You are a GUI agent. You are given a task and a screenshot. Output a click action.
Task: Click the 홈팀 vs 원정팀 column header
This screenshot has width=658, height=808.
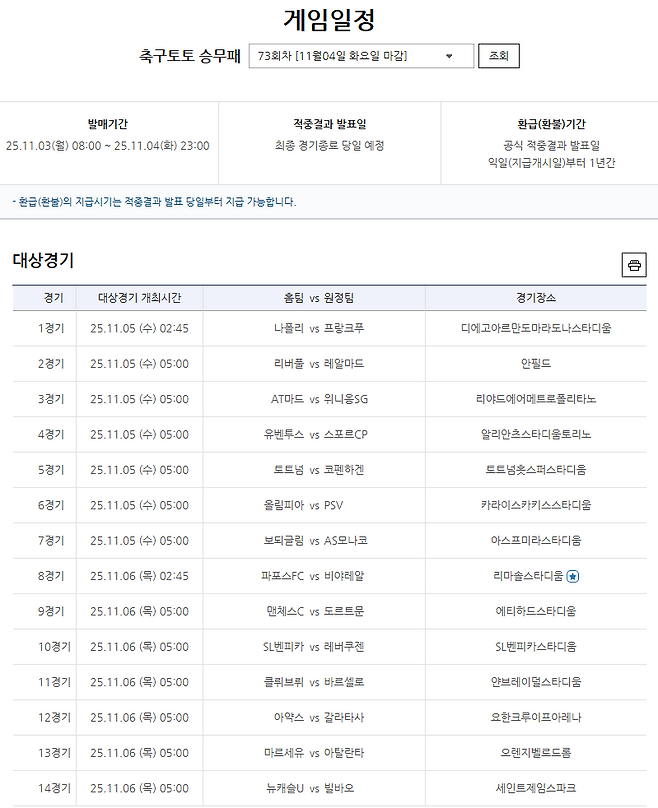pos(313,298)
